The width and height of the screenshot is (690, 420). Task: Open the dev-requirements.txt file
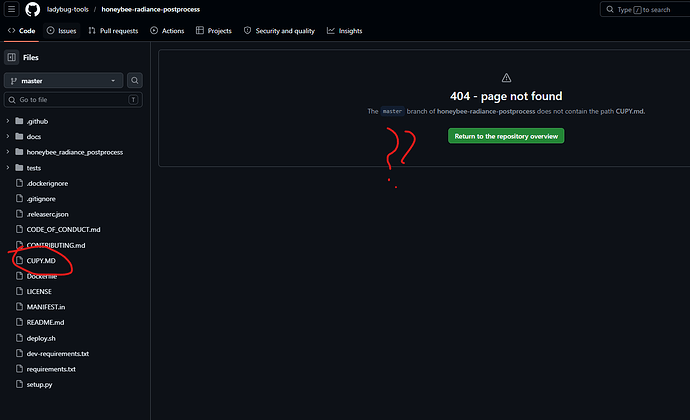58,354
